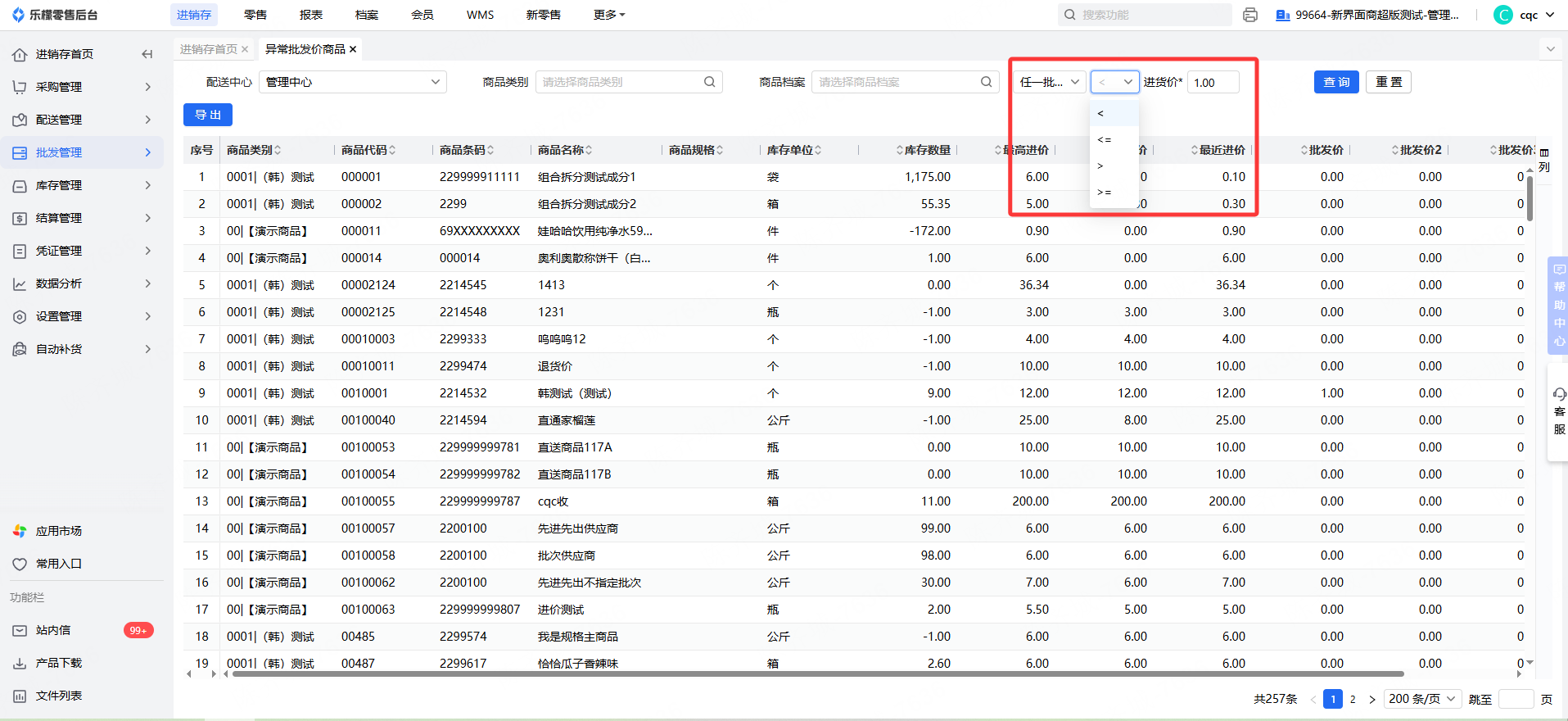Open 进销存首页 in the sidebar
The width and height of the screenshot is (1568, 721).
point(65,54)
